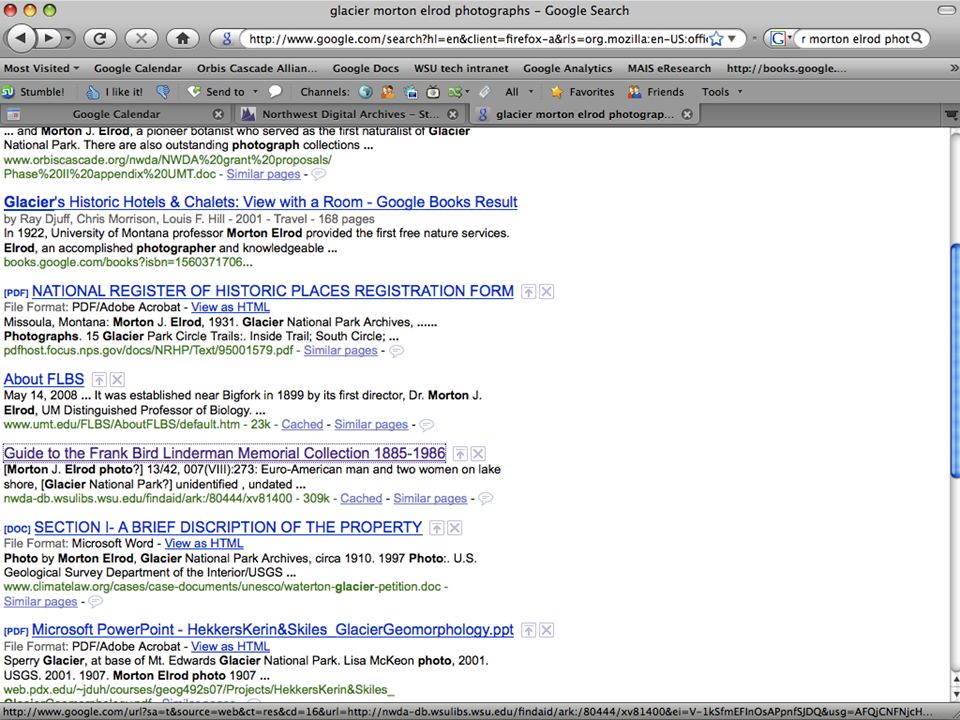The width and height of the screenshot is (960, 720).
Task: Open SECTION I- A BRIEF DISCRIPTION link
Action: [228, 527]
